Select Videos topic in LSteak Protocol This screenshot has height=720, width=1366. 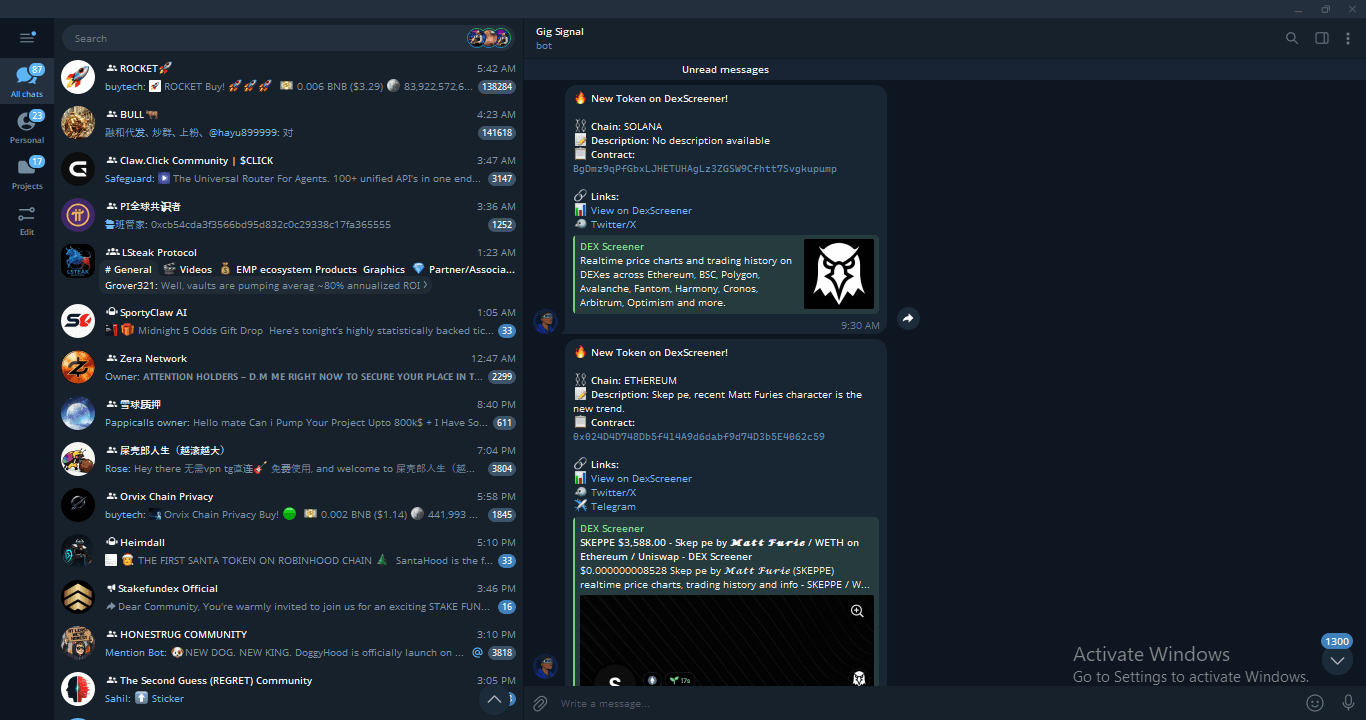(x=187, y=269)
